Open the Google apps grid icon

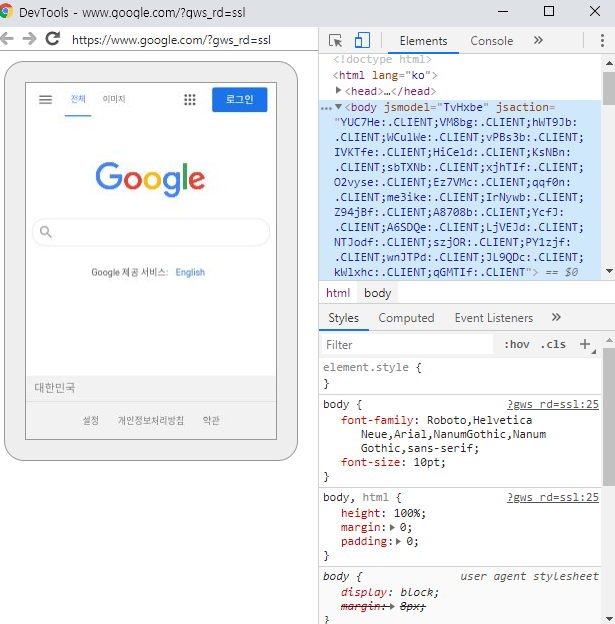pos(190,99)
